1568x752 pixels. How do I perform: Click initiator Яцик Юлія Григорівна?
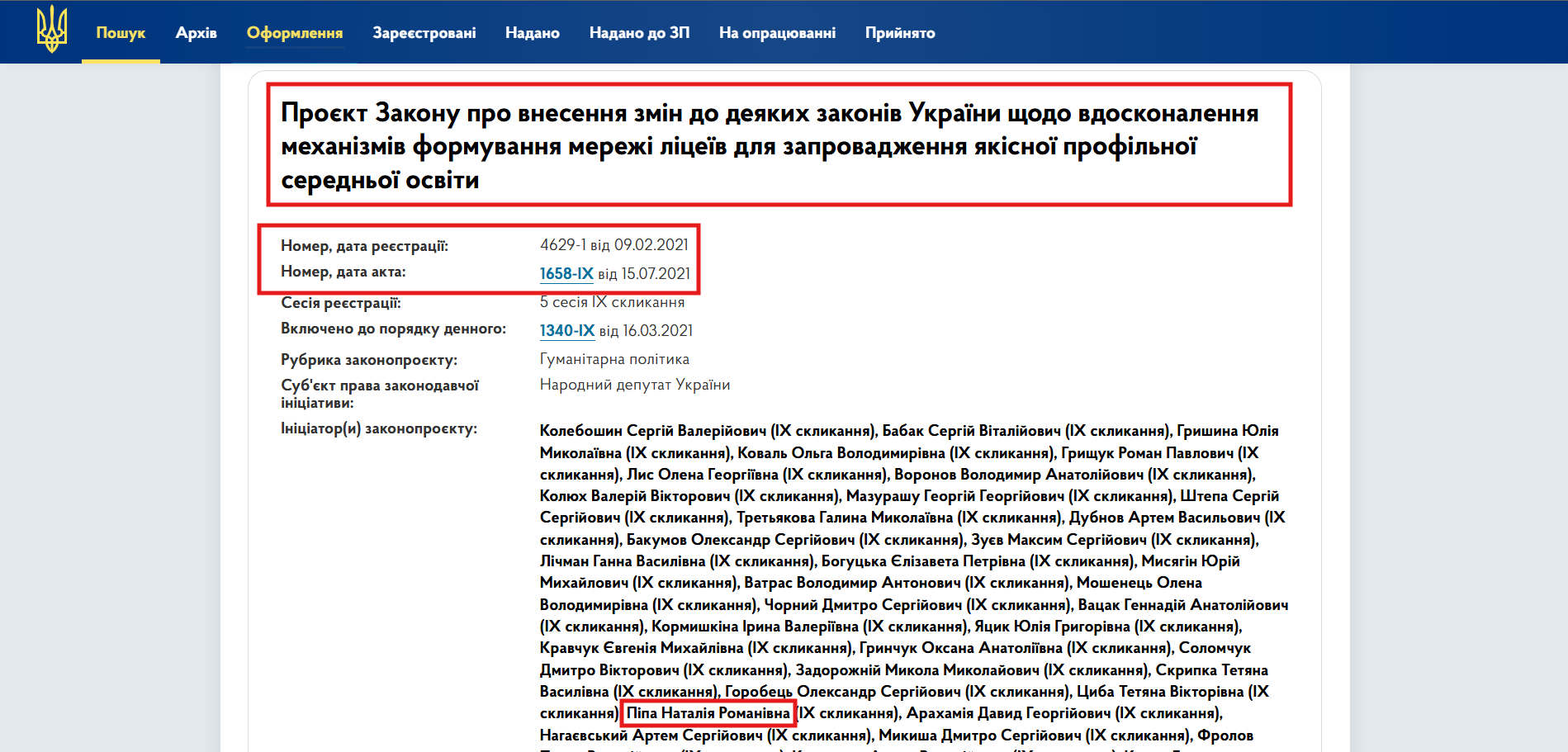click(x=1052, y=627)
